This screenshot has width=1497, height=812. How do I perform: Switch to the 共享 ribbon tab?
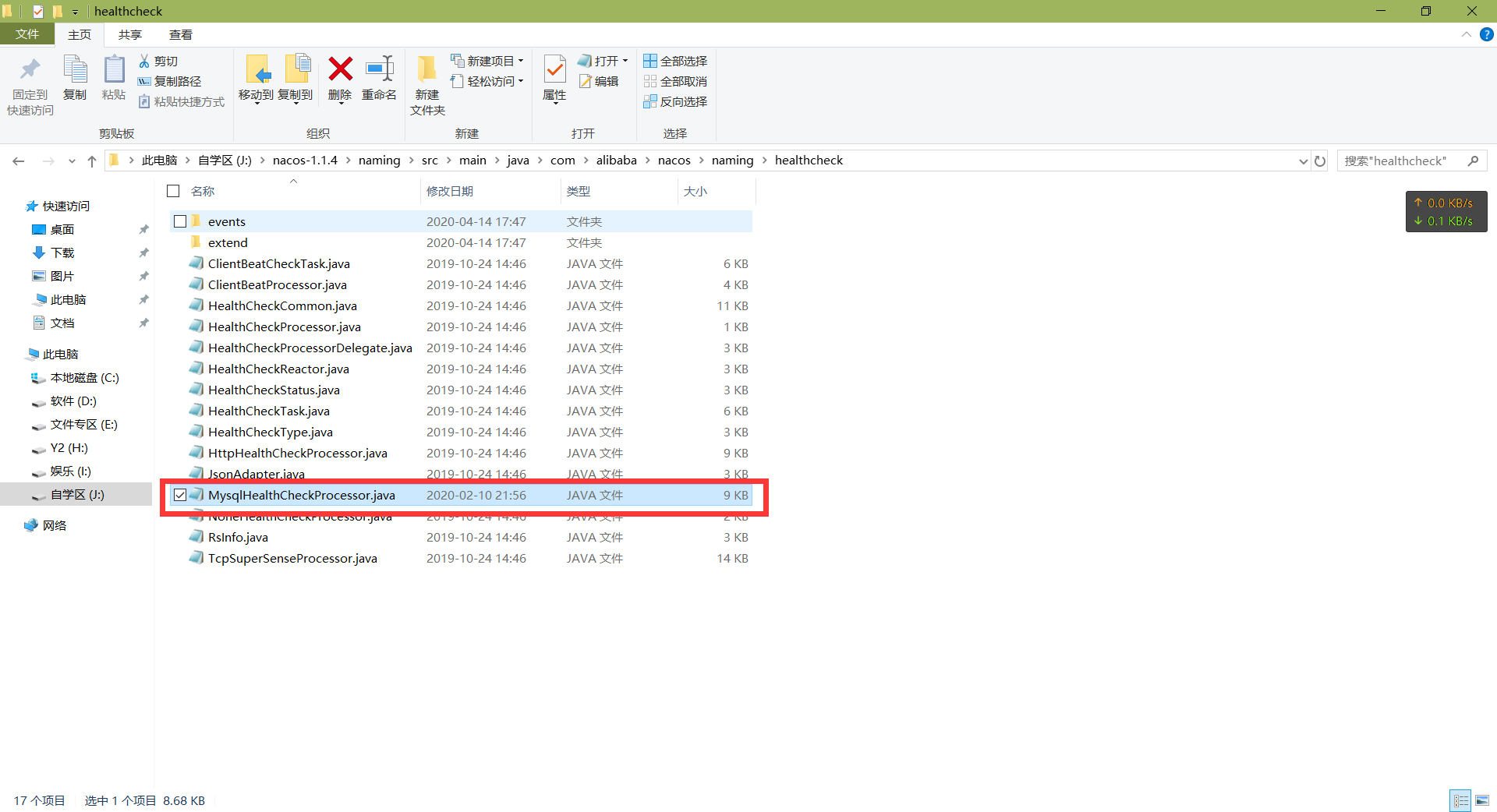click(130, 34)
